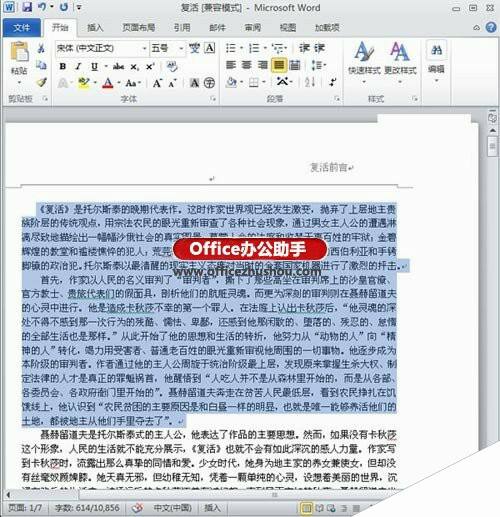Open the 文件 file tab
The width and height of the screenshot is (500, 517).
[22, 27]
